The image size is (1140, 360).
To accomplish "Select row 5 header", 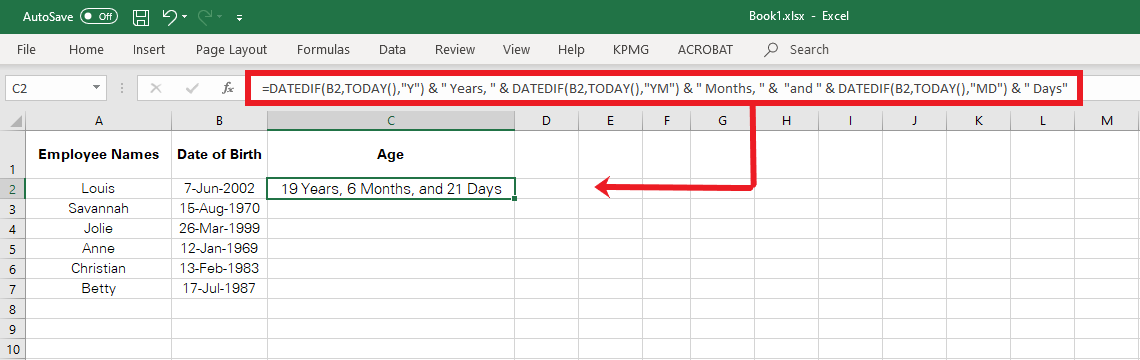I will click(x=12, y=248).
